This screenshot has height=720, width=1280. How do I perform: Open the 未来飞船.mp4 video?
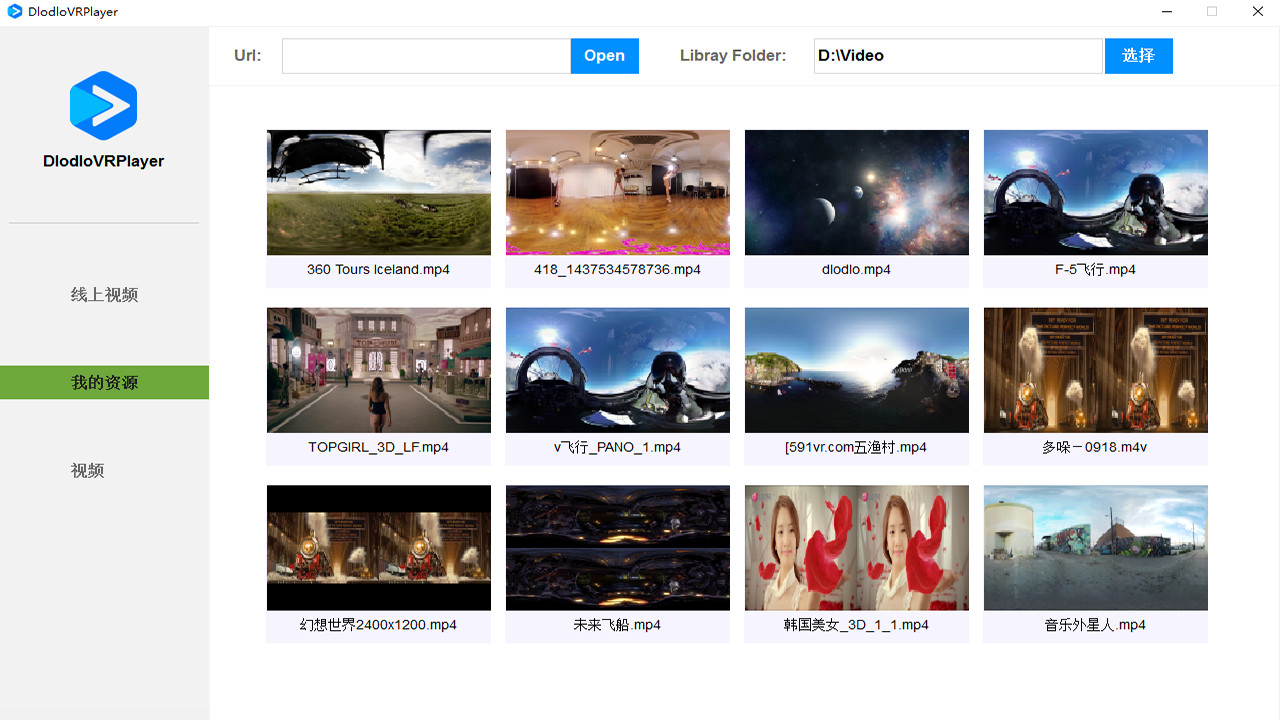(x=617, y=547)
